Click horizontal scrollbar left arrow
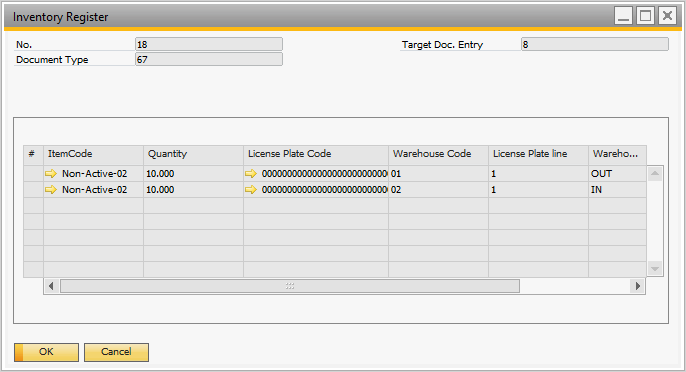 [51, 286]
